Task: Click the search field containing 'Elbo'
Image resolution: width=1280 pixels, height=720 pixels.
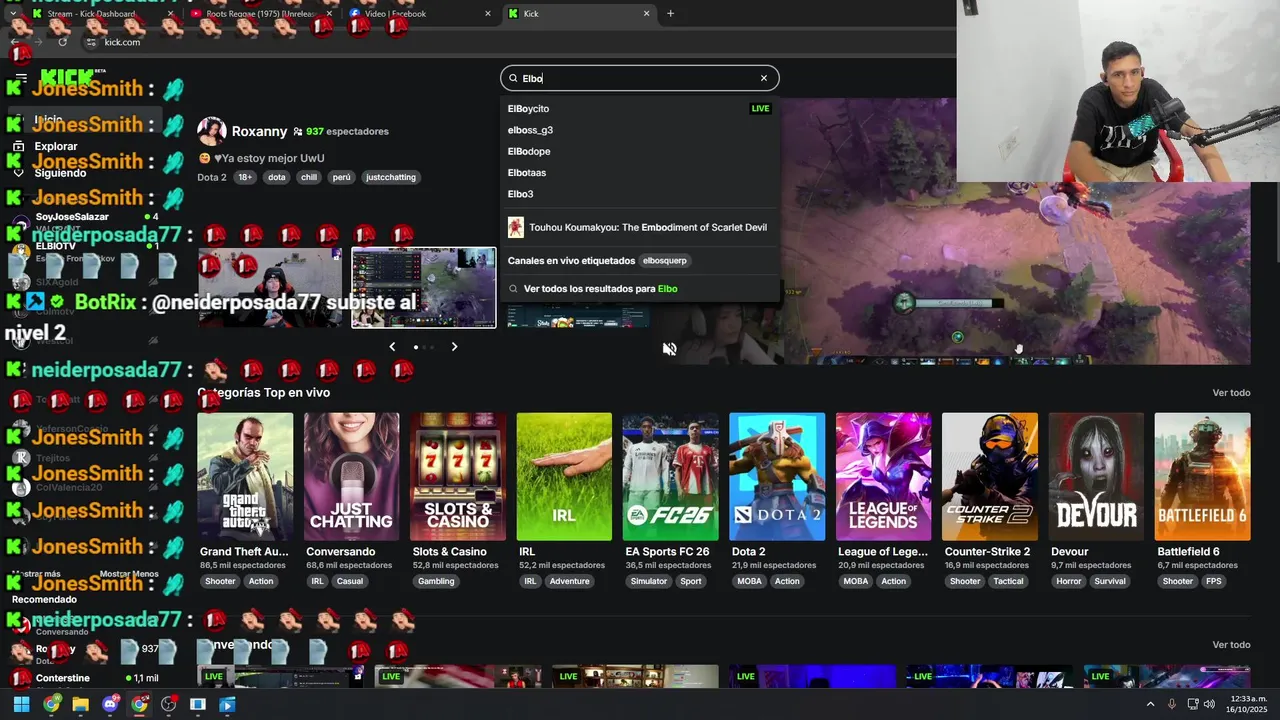Action: pos(640,78)
